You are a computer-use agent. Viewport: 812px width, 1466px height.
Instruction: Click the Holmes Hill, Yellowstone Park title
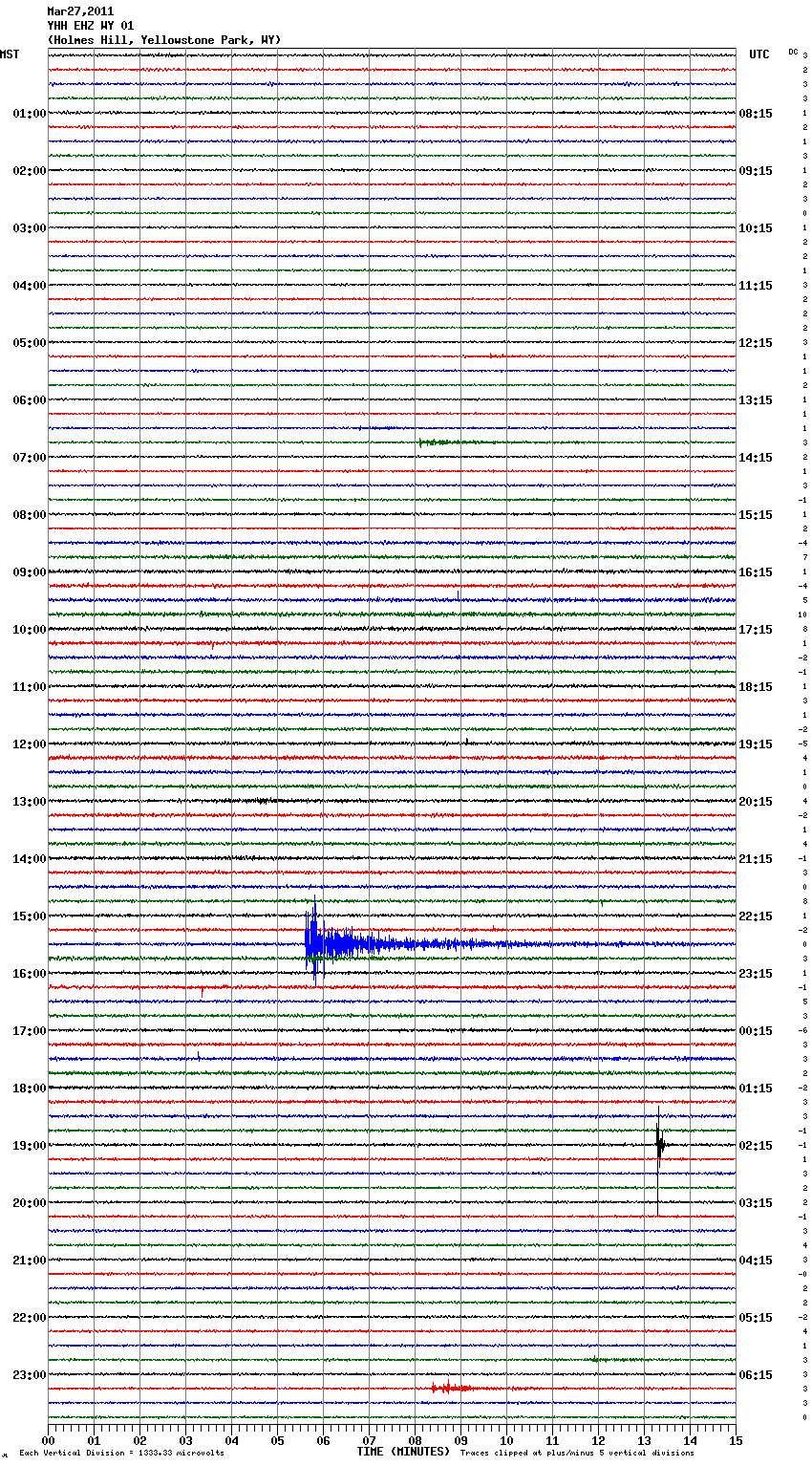[x=164, y=40]
